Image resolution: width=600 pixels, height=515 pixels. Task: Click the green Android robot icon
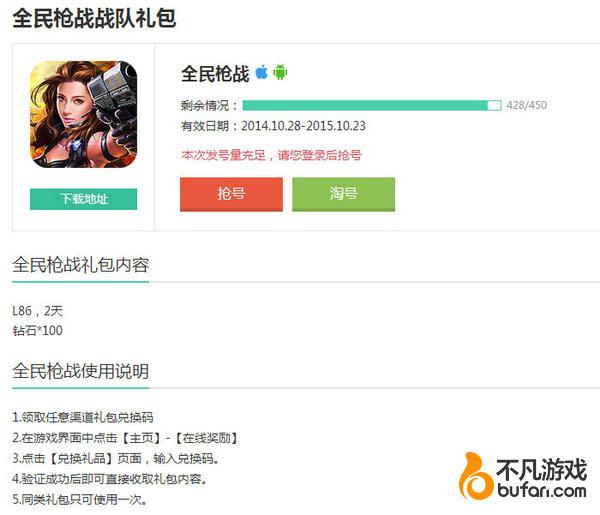tap(280, 72)
